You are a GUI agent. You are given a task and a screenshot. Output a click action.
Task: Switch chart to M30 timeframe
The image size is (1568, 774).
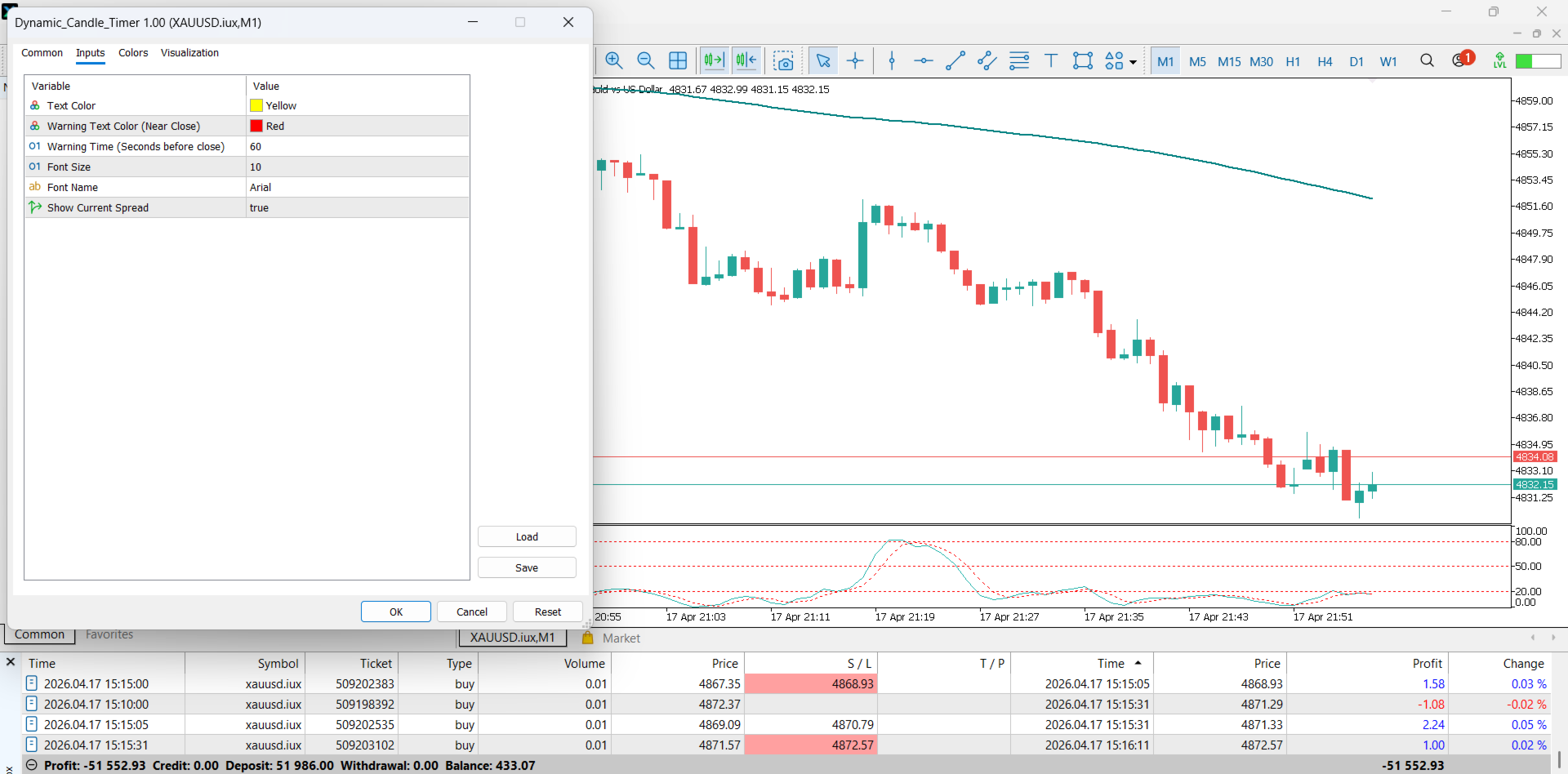point(1261,61)
